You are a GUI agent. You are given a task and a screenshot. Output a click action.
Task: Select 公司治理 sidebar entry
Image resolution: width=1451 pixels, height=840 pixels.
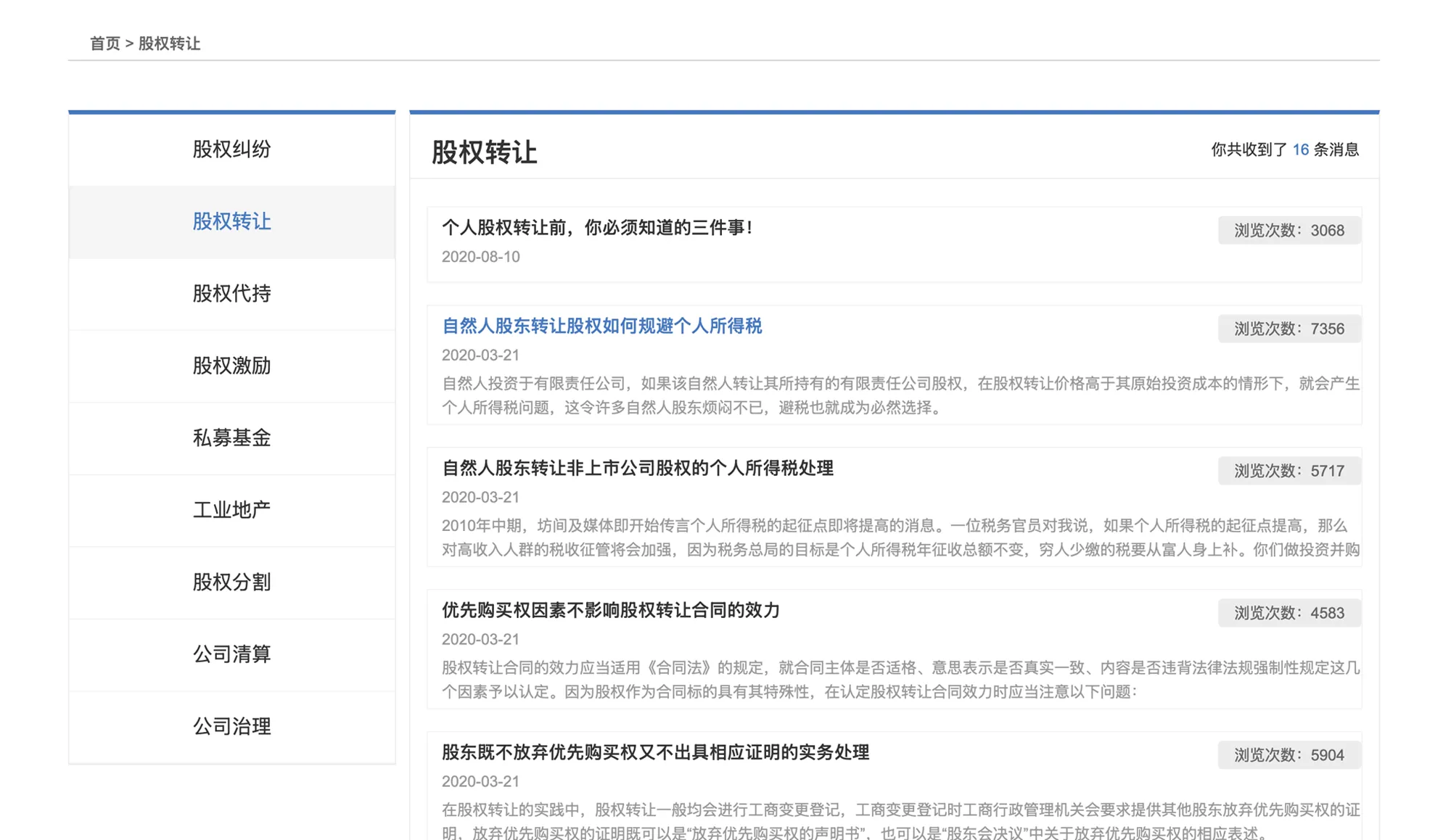tap(231, 726)
